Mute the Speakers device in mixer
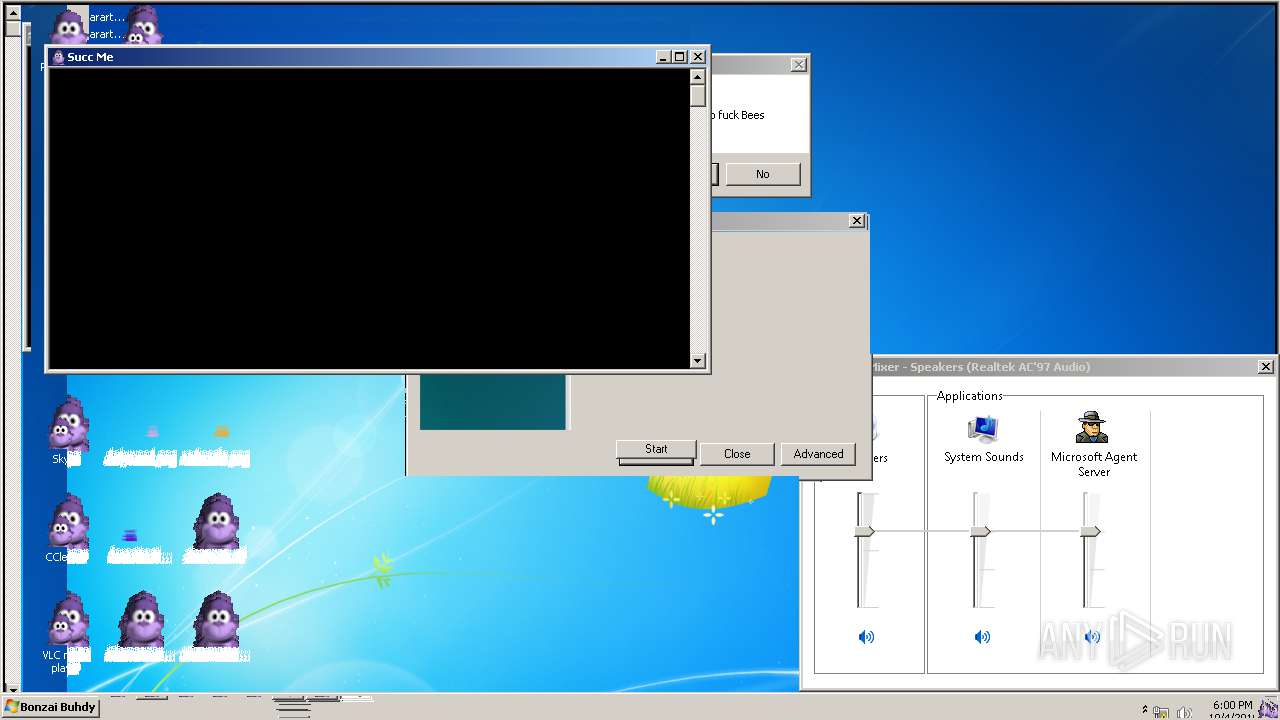The width and height of the screenshot is (1280, 720). pyautogui.click(x=866, y=637)
